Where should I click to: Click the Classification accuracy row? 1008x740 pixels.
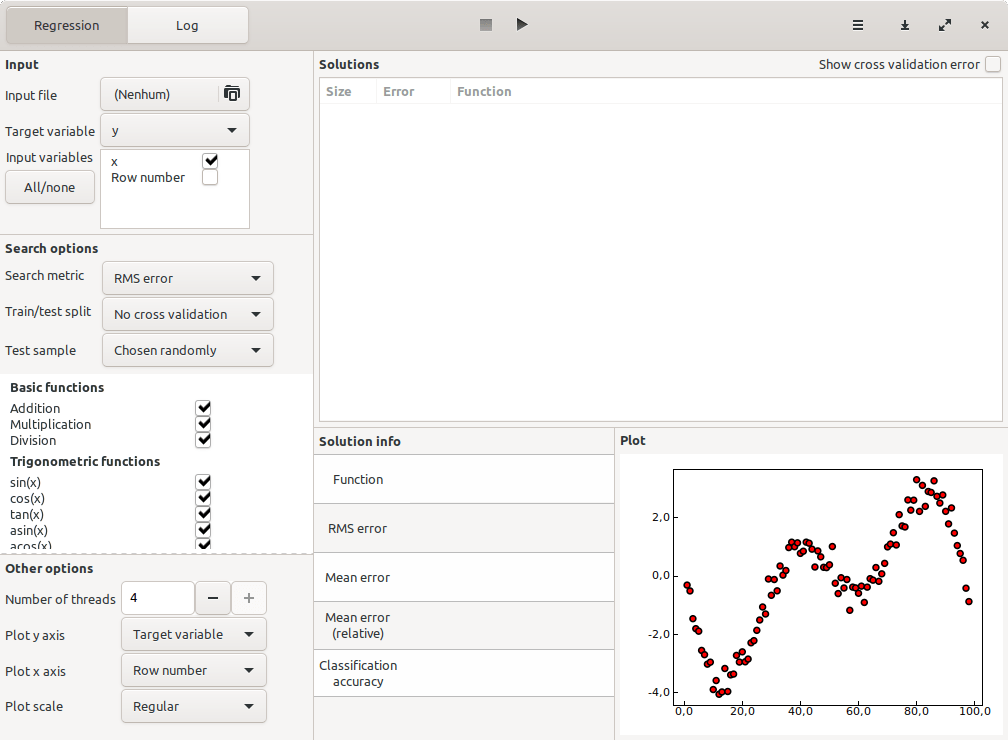coord(464,673)
